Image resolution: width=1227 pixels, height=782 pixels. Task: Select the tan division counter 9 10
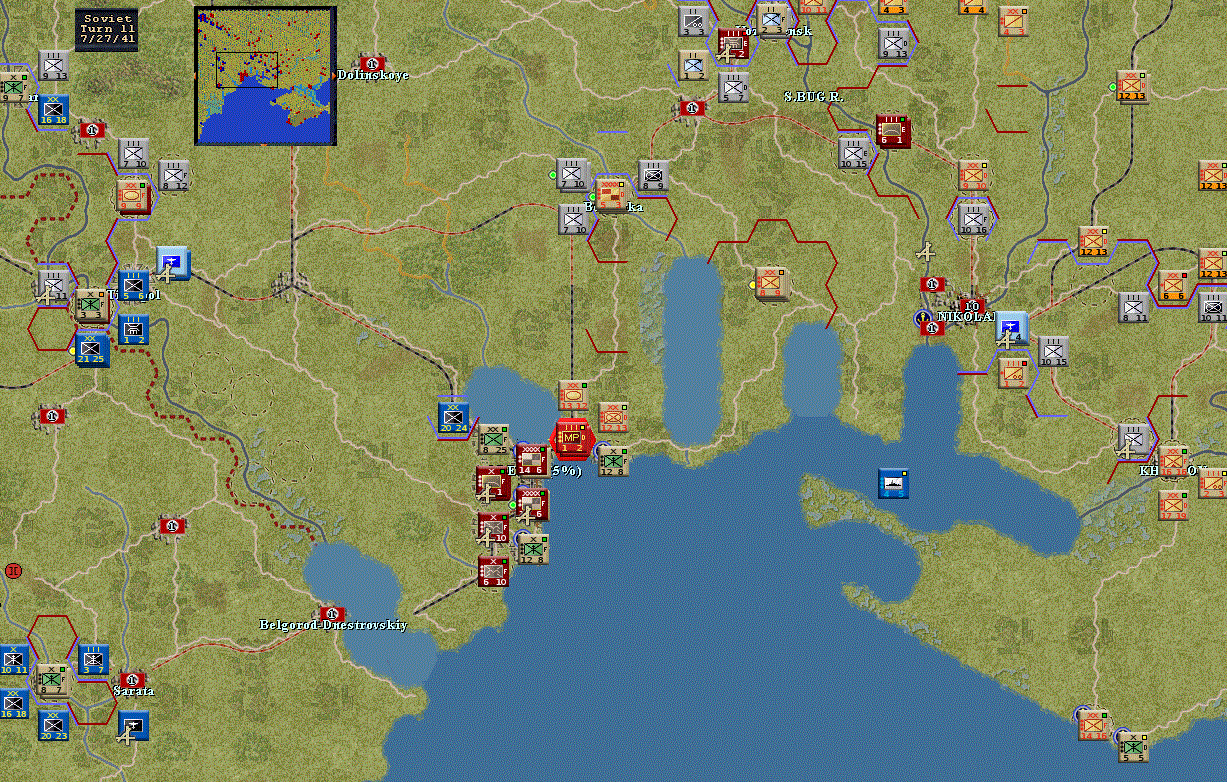[x=973, y=176]
